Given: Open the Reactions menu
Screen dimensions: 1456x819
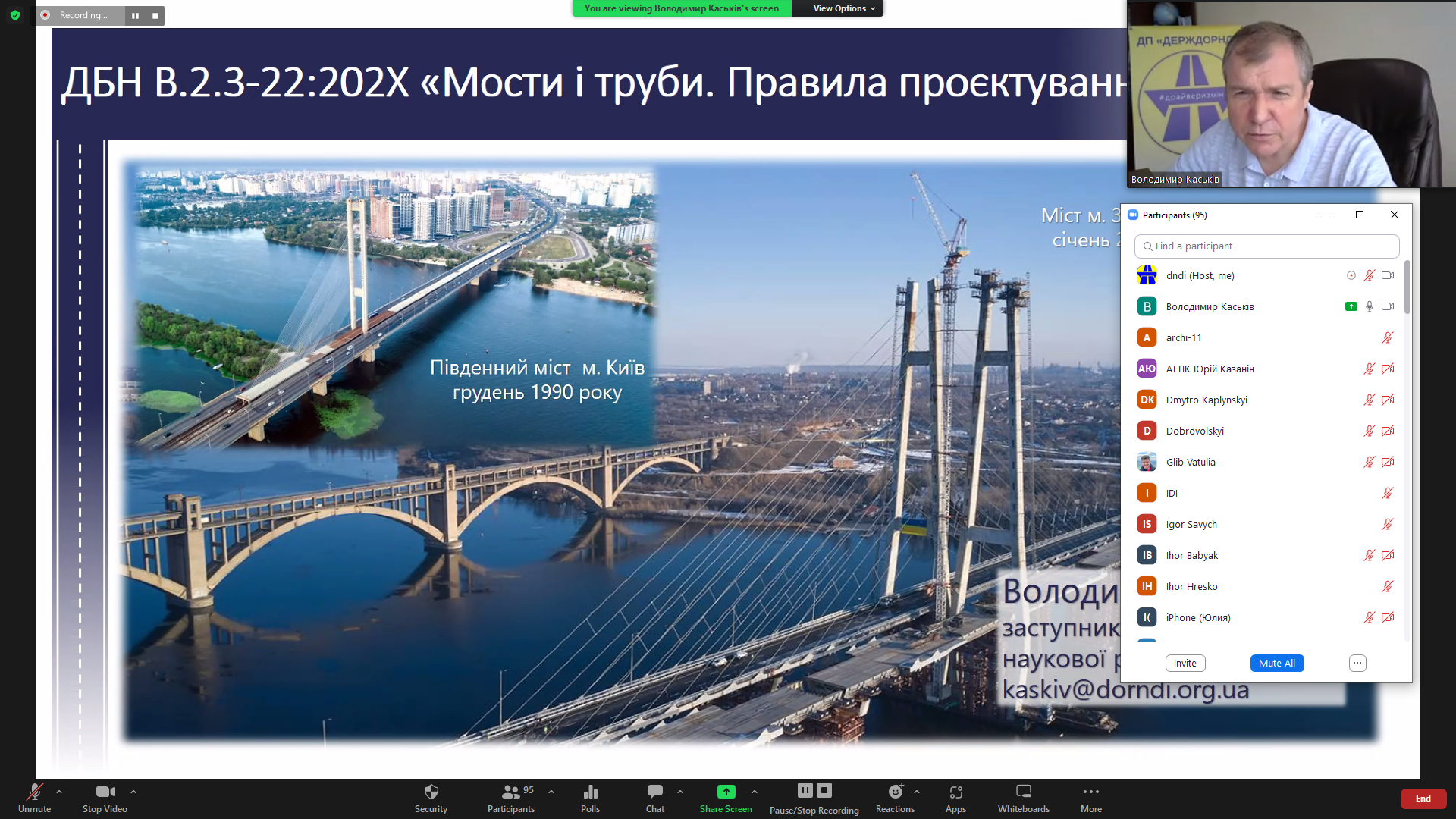Looking at the screenshot, I should (x=895, y=792).
